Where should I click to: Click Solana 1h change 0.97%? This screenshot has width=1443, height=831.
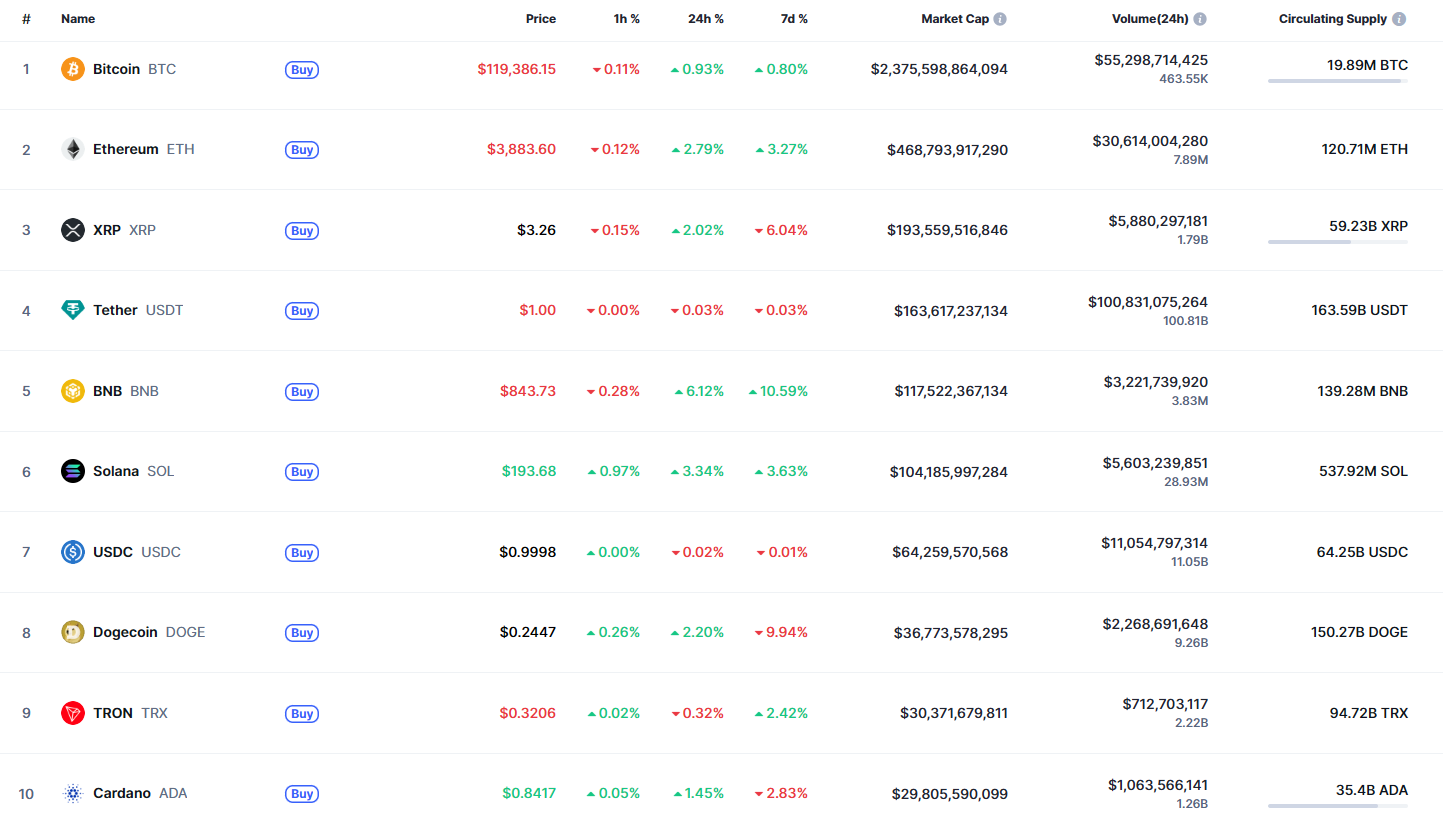click(613, 471)
